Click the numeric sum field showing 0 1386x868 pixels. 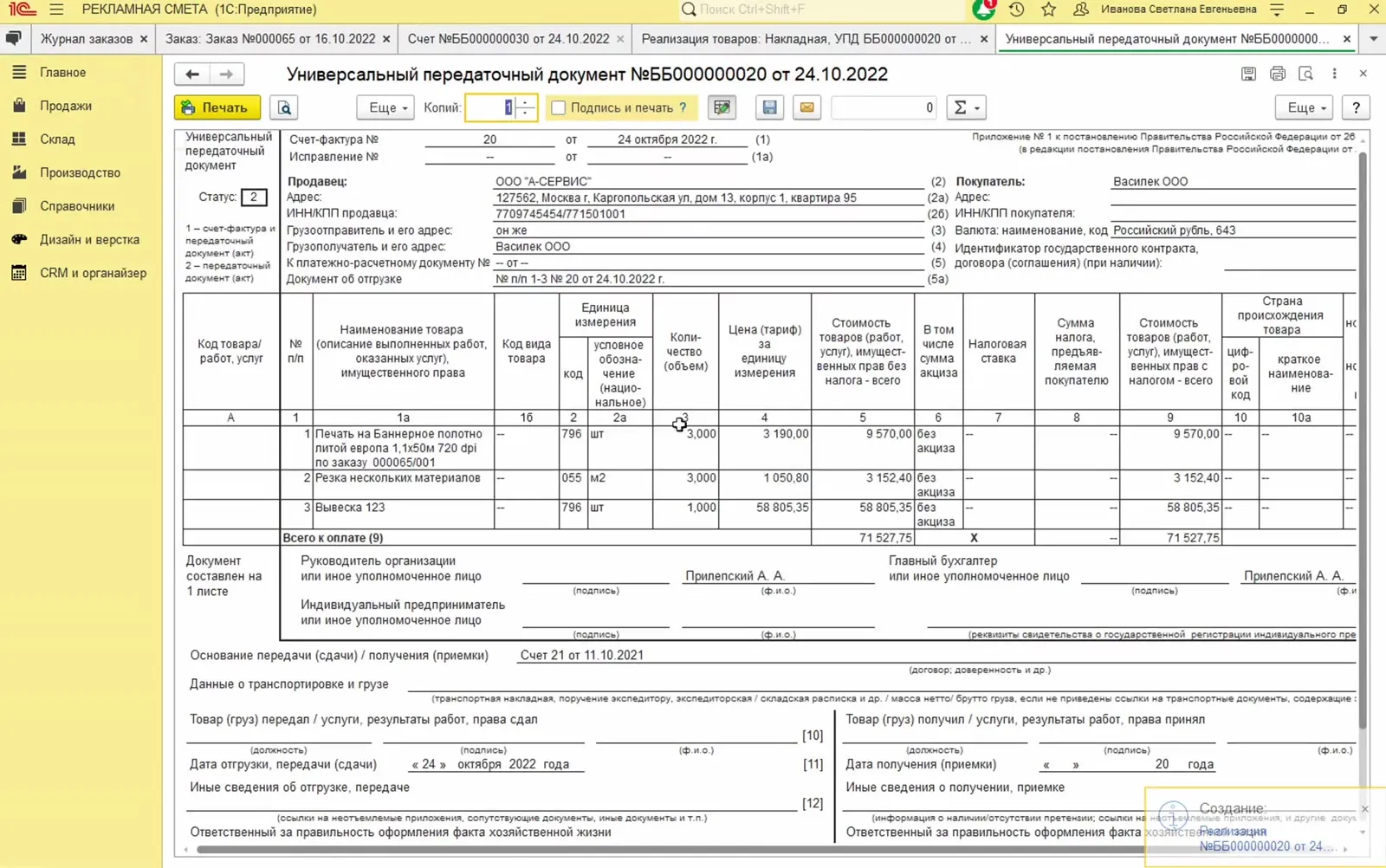tap(884, 107)
